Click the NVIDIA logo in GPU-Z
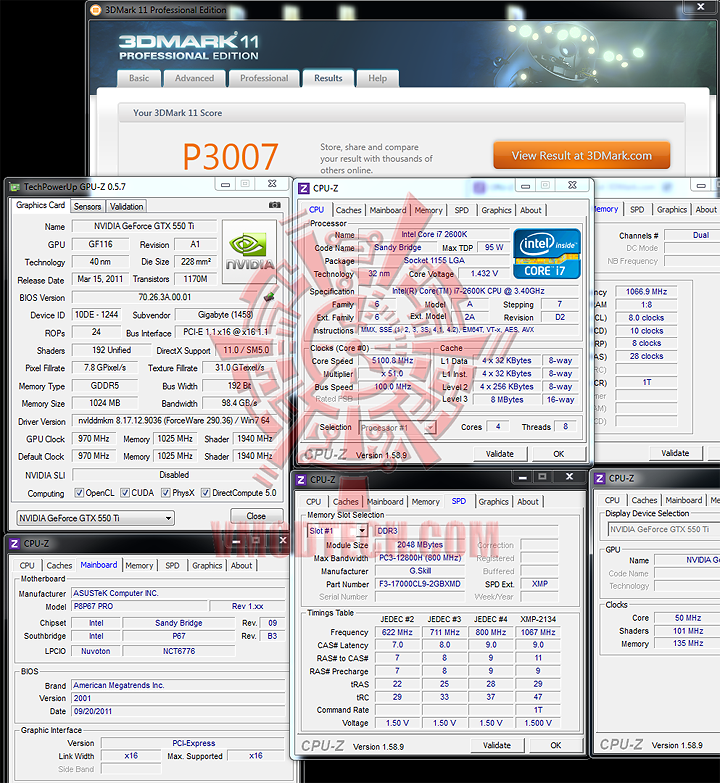The height and width of the screenshot is (783, 720). click(x=249, y=252)
